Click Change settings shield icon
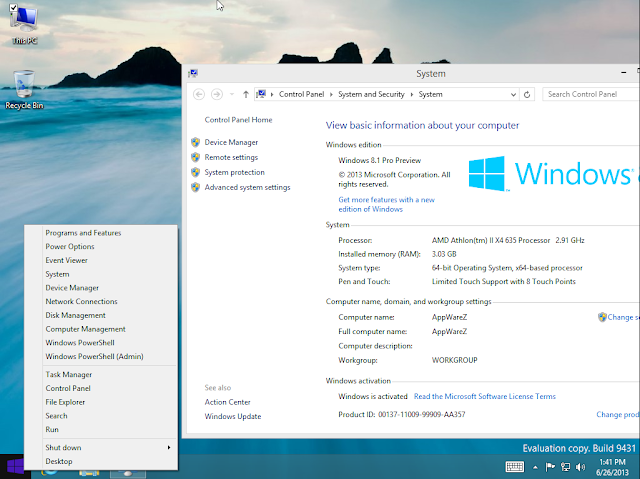 point(602,317)
